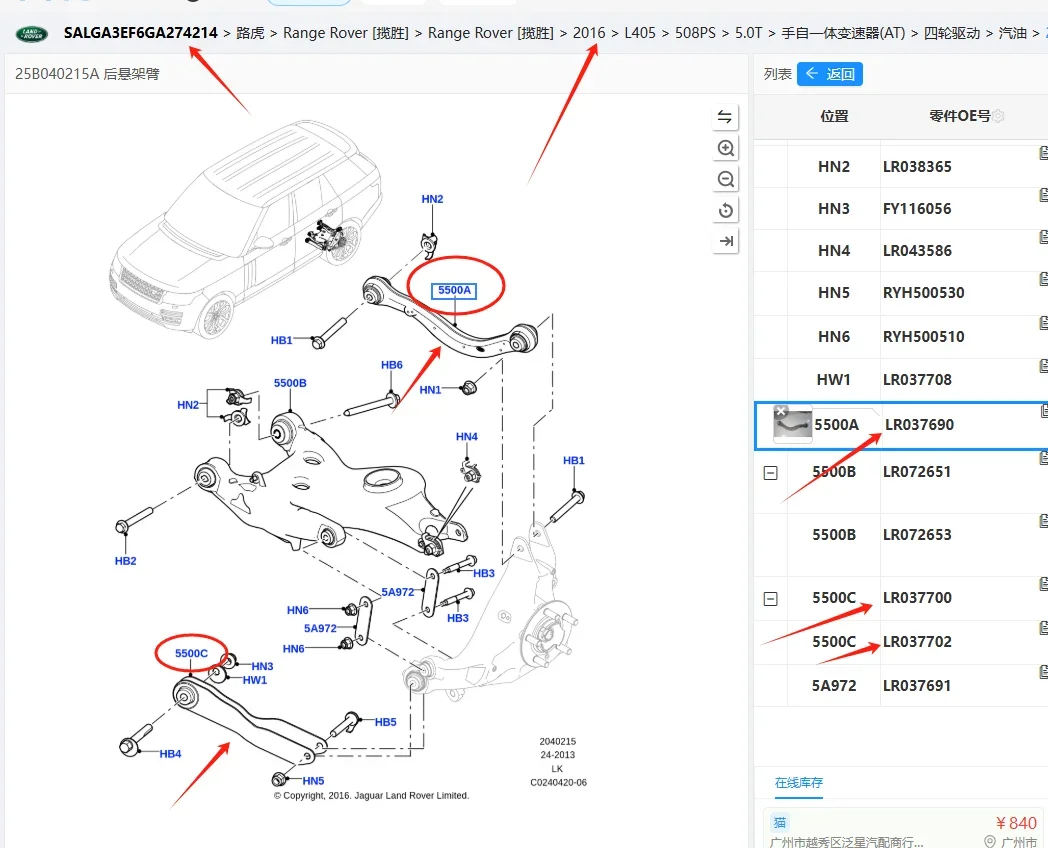Go back with the 返回 button
1048x848 pixels.
pos(829,74)
